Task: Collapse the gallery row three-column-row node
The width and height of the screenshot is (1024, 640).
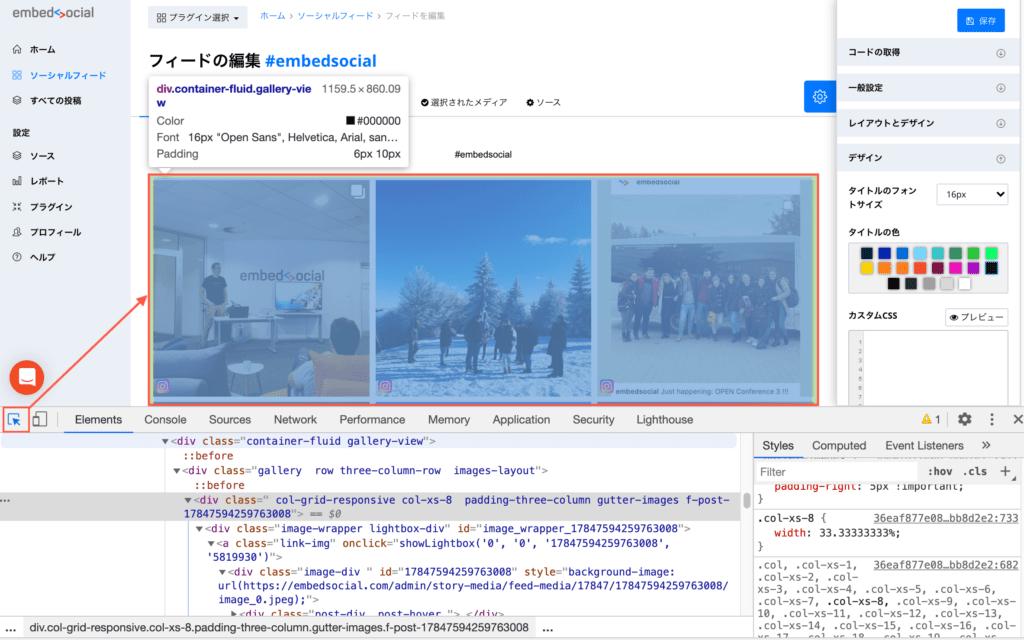Action: pos(176,470)
